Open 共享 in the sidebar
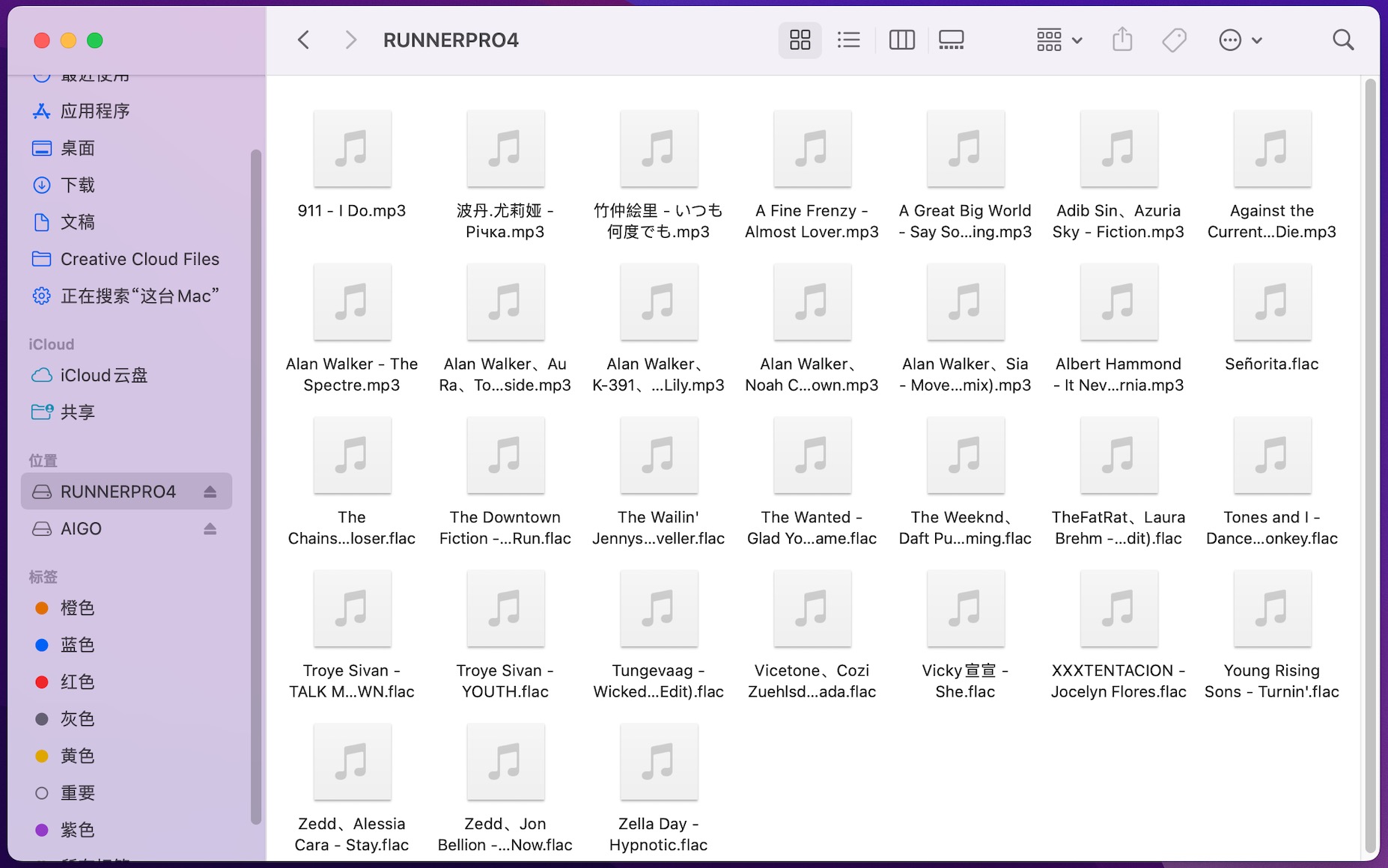Image resolution: width=1388 pixels, height=868 pixels. coord(127,412)
